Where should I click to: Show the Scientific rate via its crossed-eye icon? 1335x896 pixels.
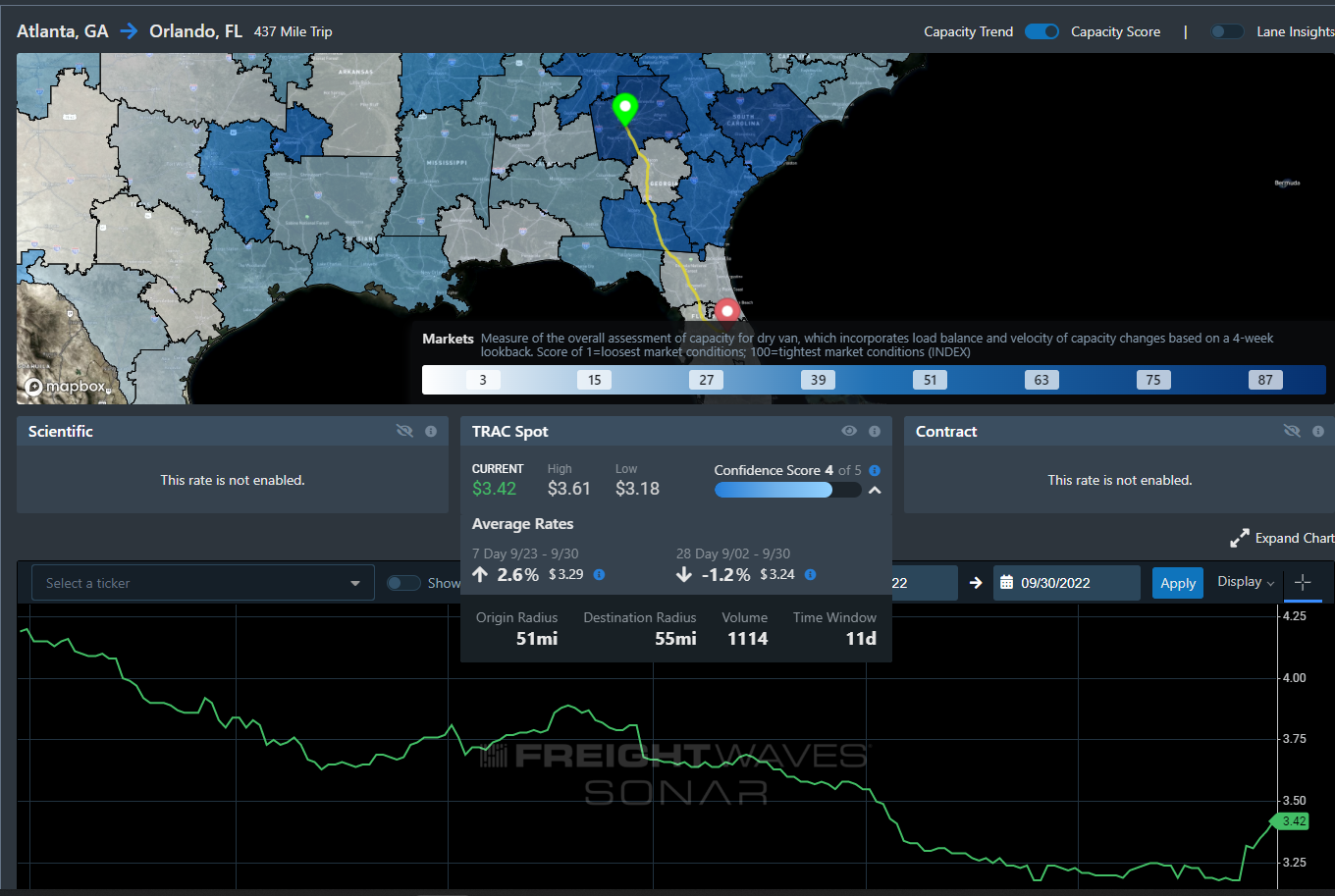pos(405,431)
